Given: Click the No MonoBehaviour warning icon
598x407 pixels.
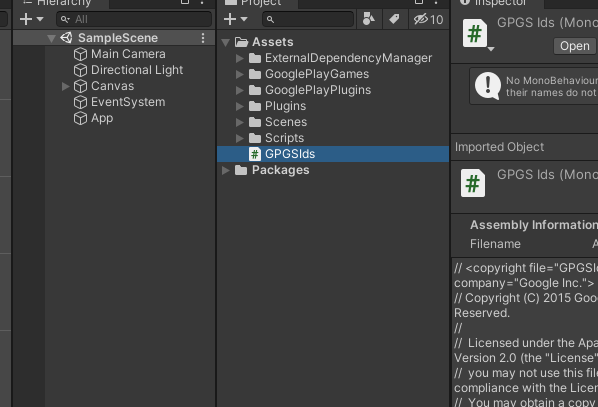Looking at the screenshot, I should pos(488,86).
